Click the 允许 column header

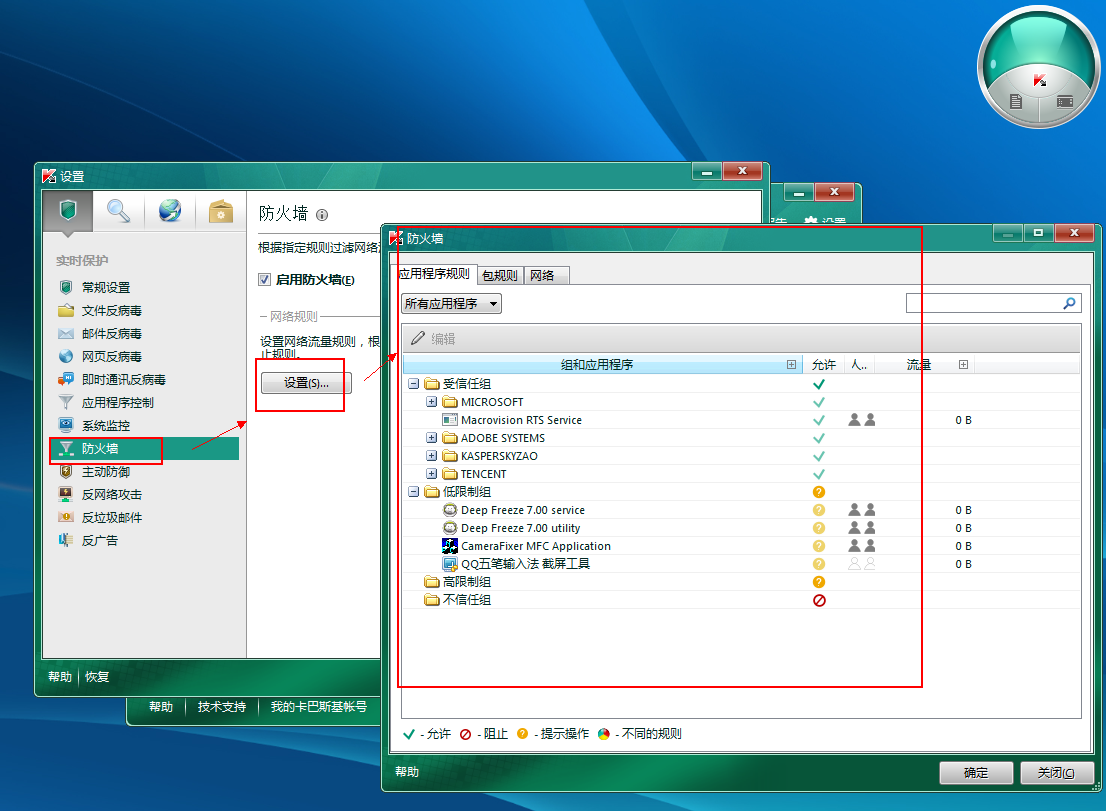click(x=823, y=365)
